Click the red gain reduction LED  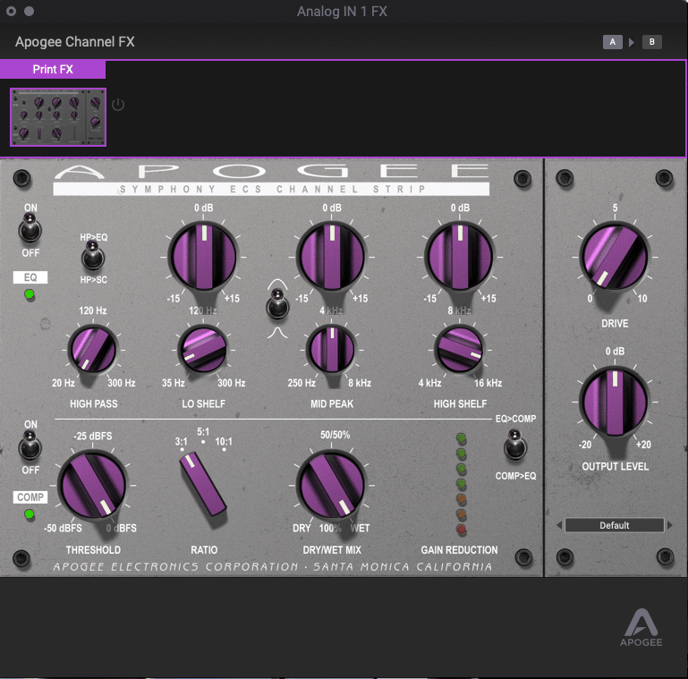461,529
